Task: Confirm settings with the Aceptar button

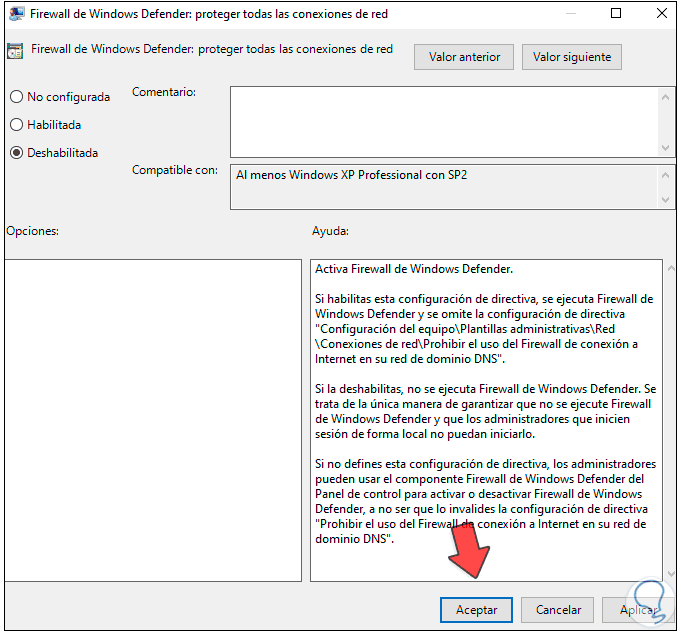Action: click(476, 610)
